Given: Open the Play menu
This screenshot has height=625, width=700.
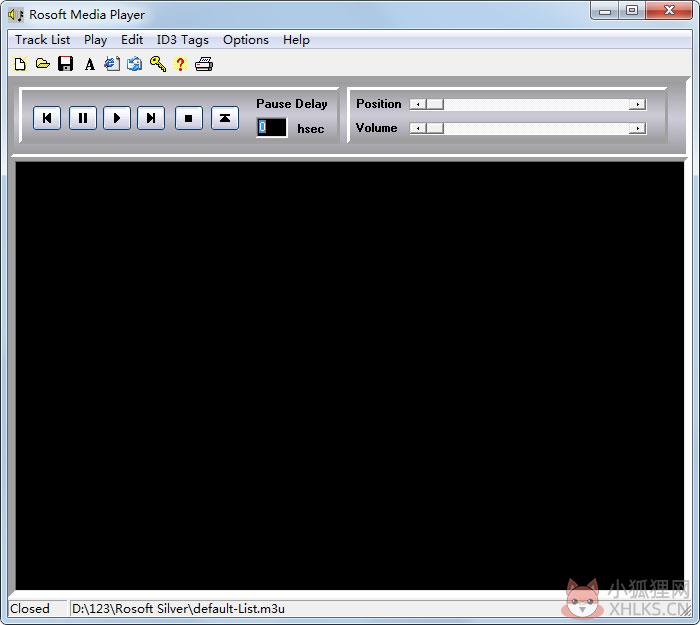Looking at the screenshot, I should point(96,40).
